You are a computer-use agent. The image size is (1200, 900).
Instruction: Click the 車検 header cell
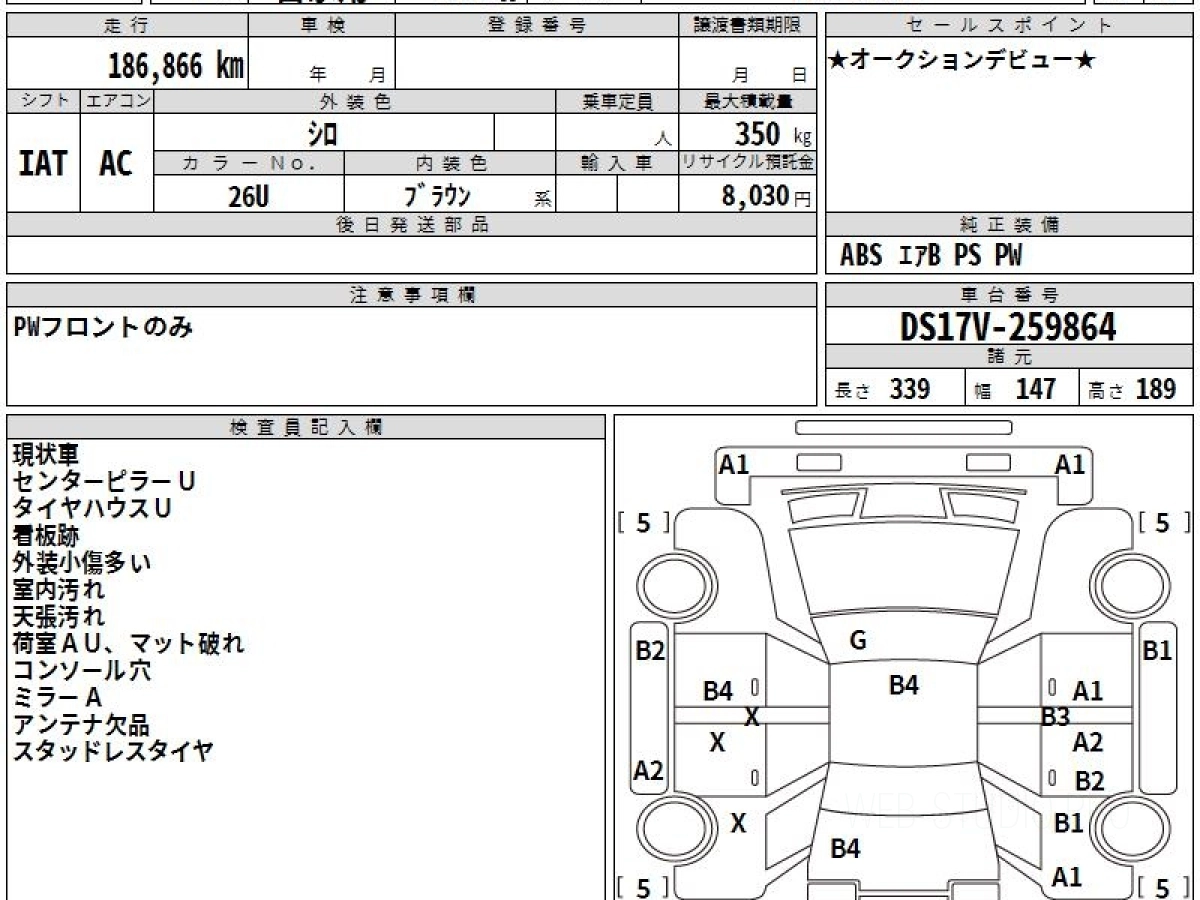(x=321, y=26)
